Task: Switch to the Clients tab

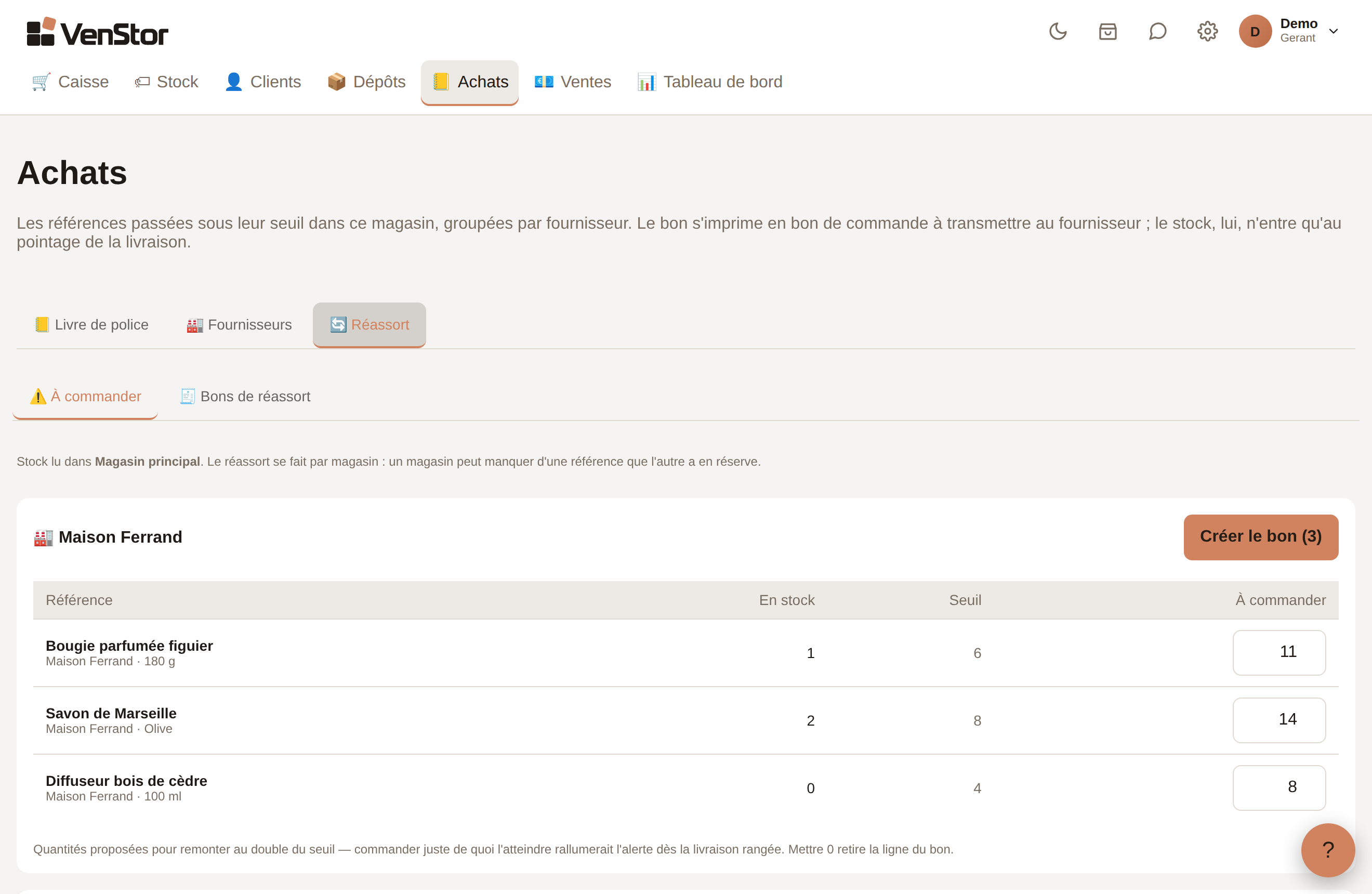Action: (263, 82)
